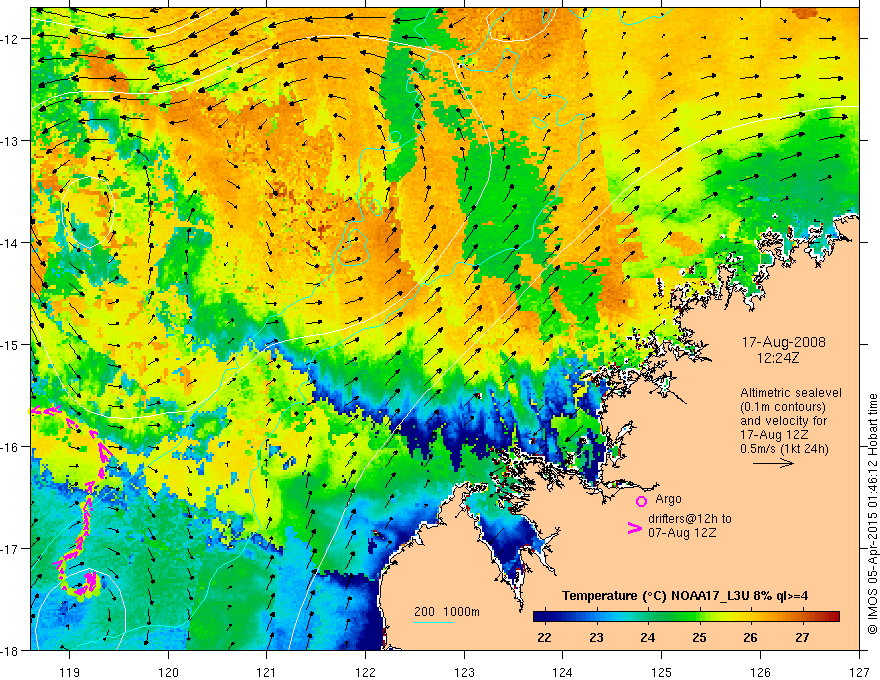The height and width of the screenshot is (680, 880).
Task: Click the color bar value 27
Action: coord(802,637)
